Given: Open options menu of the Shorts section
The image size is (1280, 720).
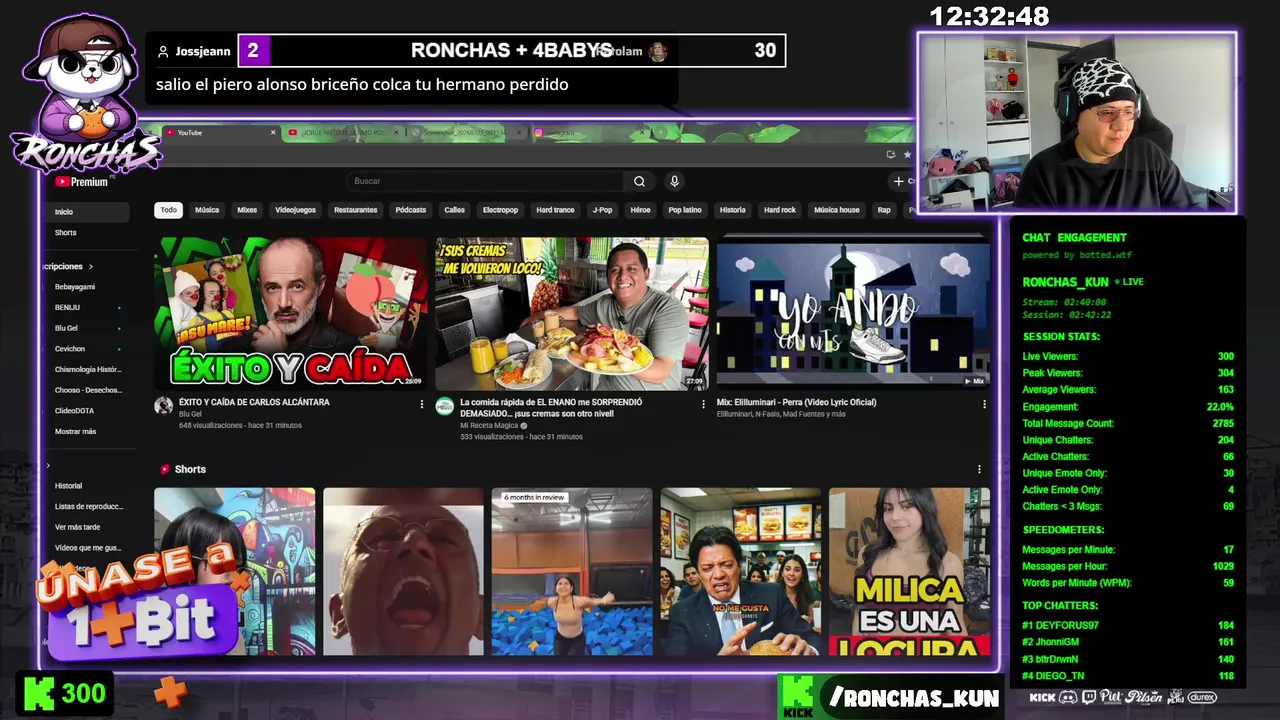Looking at the screenshot, I should 979,469.
